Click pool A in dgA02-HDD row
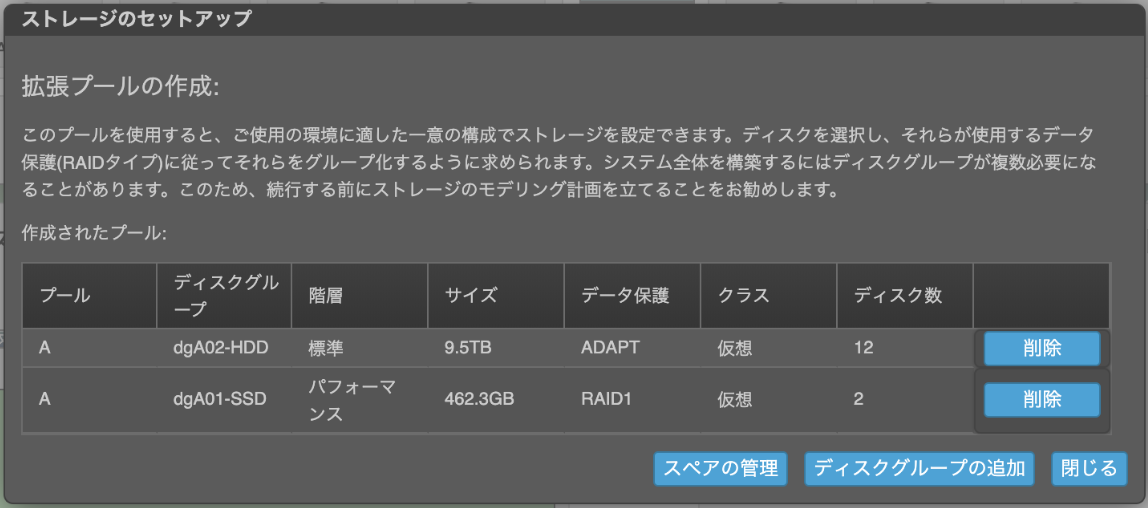Screen dimensions: 1148x508 pos(45,348)
